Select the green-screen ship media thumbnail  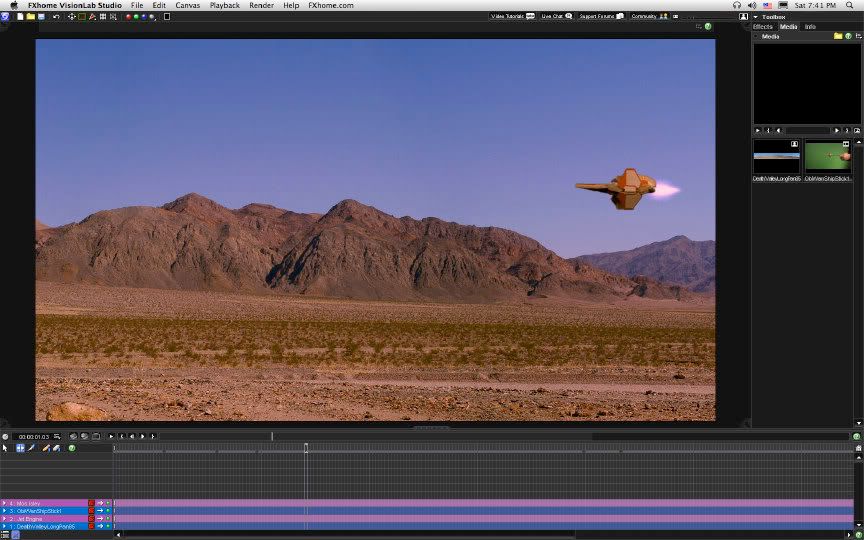[828, 156]
